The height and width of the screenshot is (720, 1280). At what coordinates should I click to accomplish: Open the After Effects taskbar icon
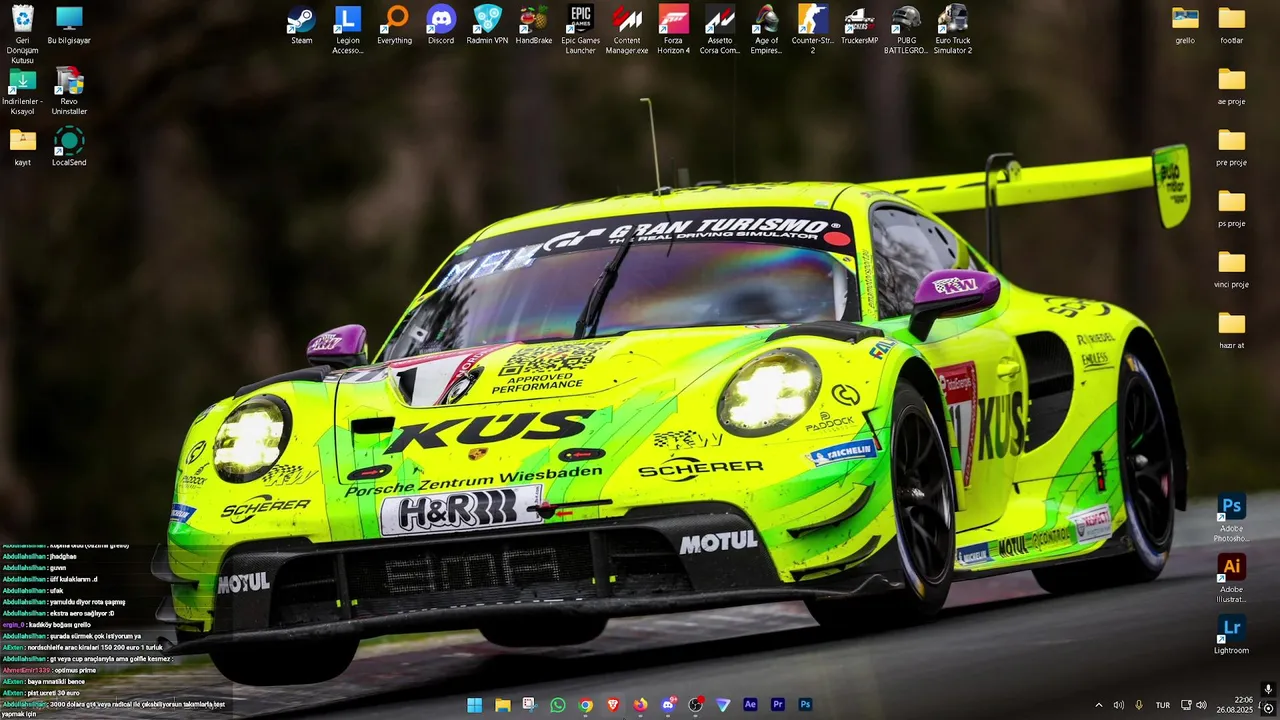pyautogui.click(x=750, y=705)
